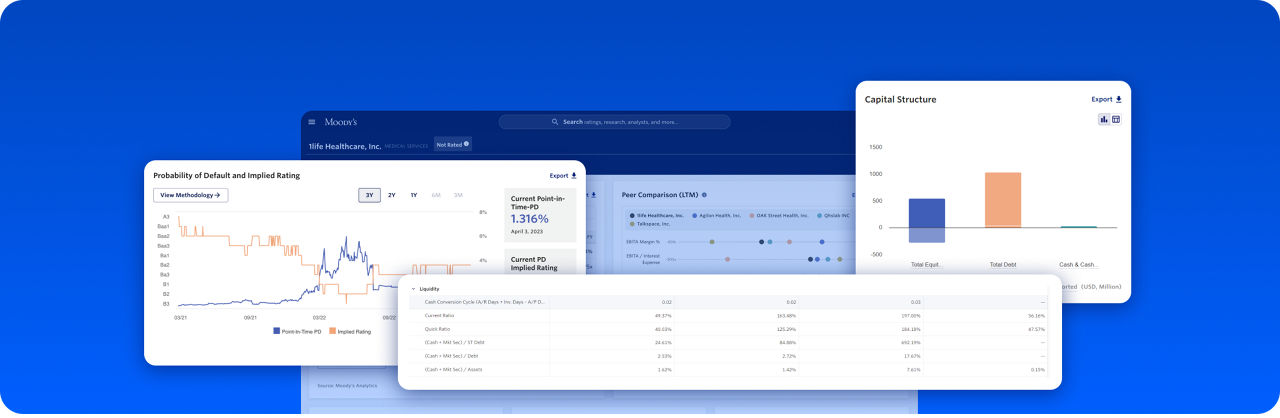Collapse the Liquidity section
Screen dimensions: 1280x418
click(413, 288)
